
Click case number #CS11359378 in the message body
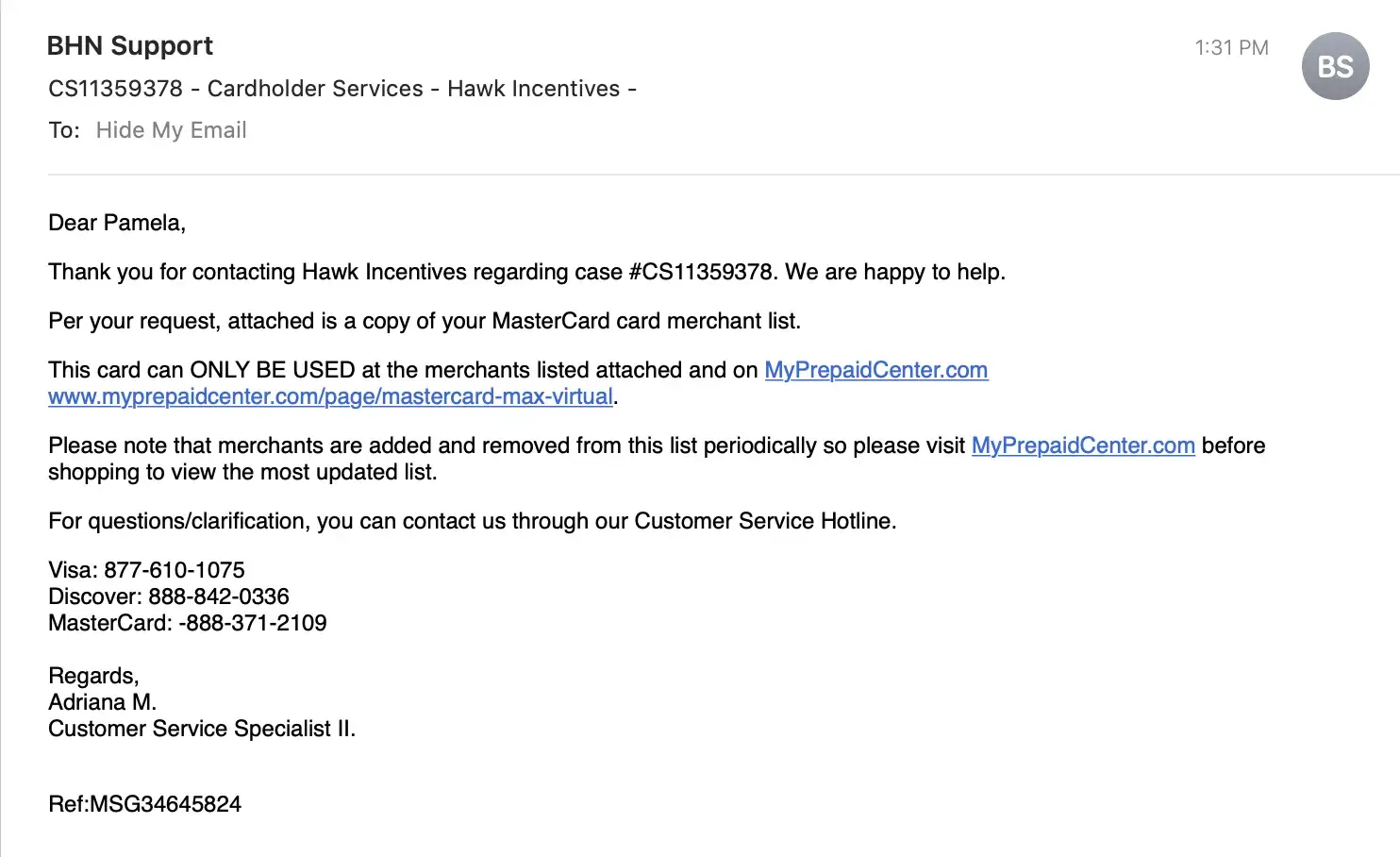(x=701, y=272)
